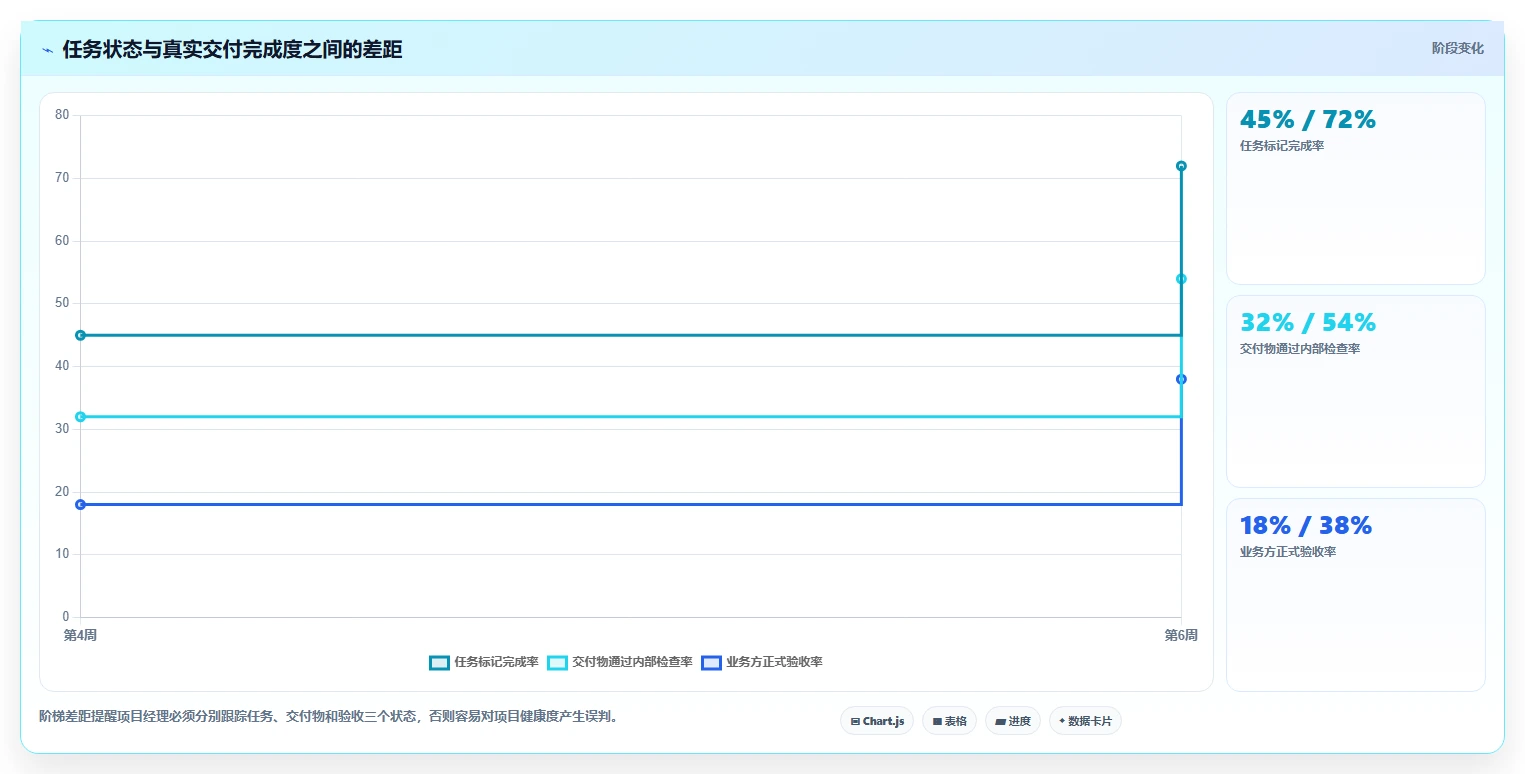Click the 交付物通过内部检查率 card caption

(1300, 349)
